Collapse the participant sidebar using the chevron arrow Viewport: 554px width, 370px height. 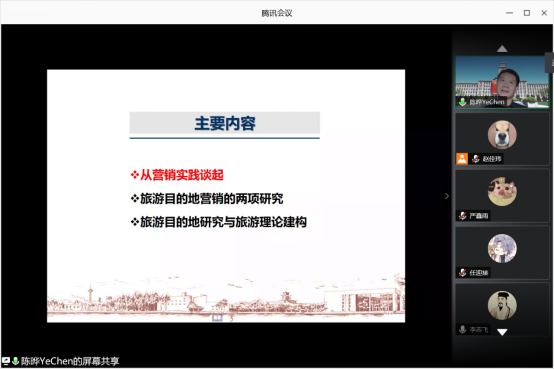tap(447, 196)
